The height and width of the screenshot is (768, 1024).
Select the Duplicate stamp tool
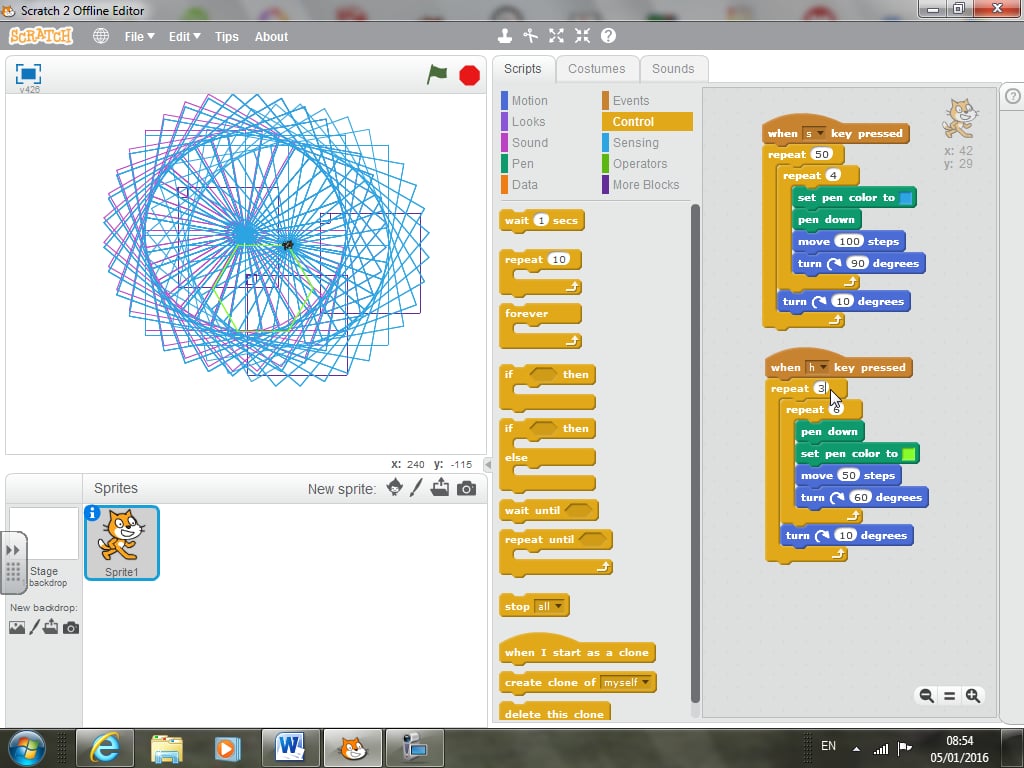coord(504,36)
